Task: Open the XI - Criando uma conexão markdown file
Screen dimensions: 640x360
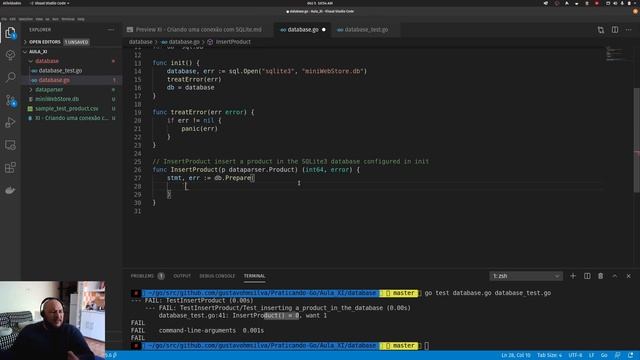Action: pos(71,118)
